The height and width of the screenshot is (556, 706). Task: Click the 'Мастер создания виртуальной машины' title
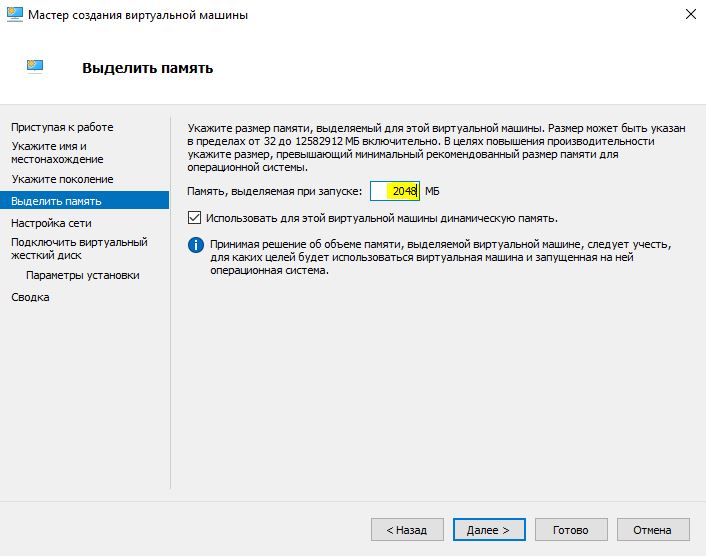[x=138, y=15]
